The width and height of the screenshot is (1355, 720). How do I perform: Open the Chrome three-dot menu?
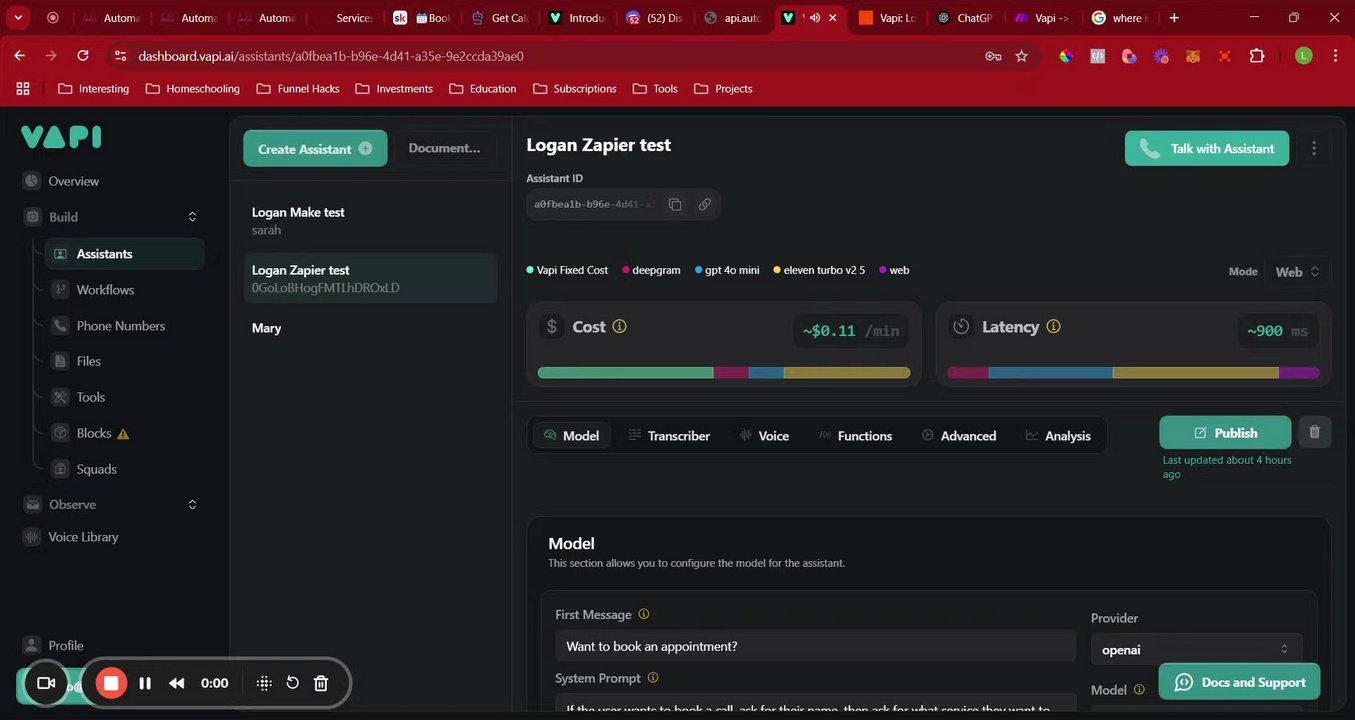point(1336,56)
